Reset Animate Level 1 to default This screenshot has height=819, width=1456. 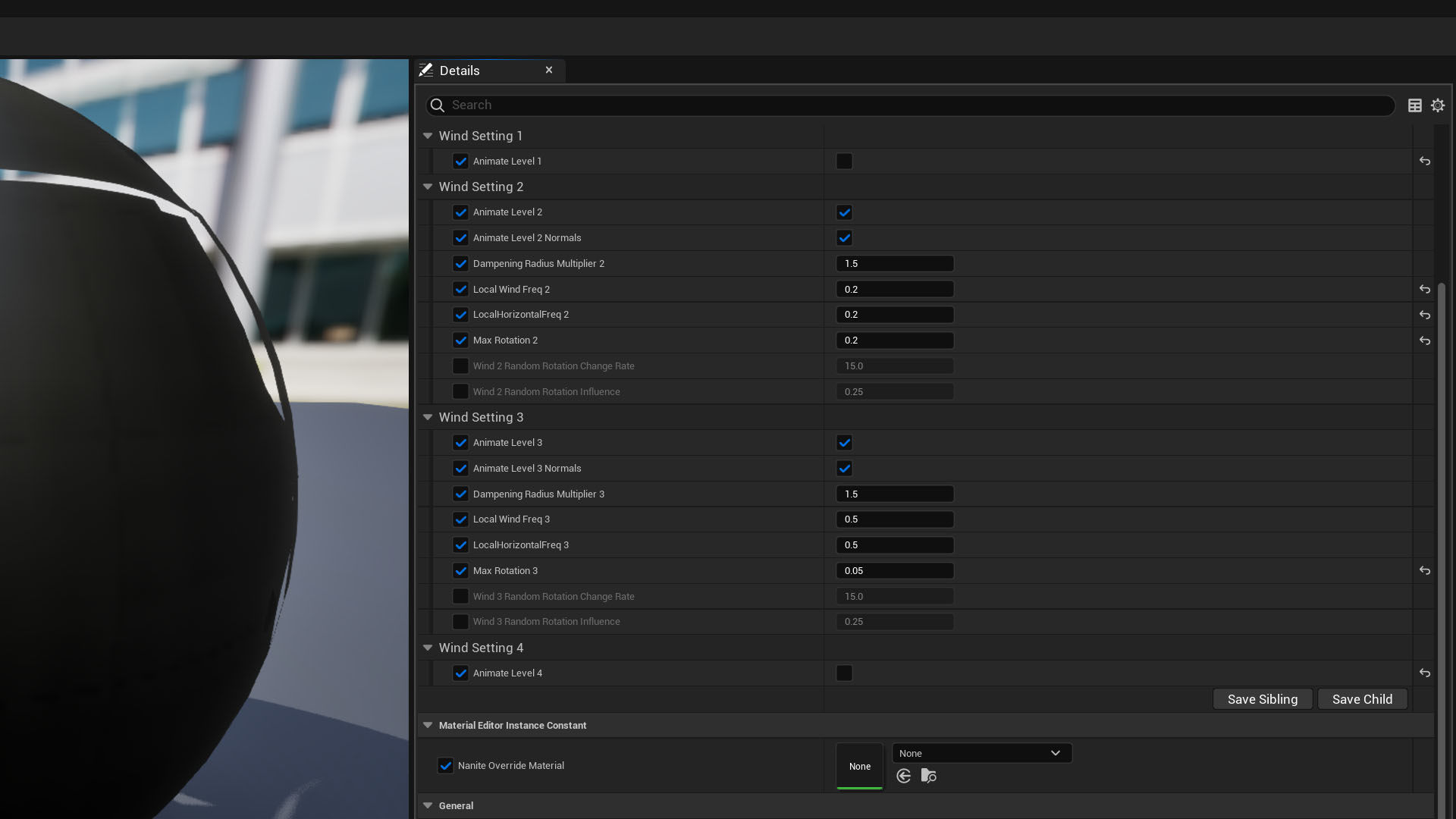(1425, 162)
